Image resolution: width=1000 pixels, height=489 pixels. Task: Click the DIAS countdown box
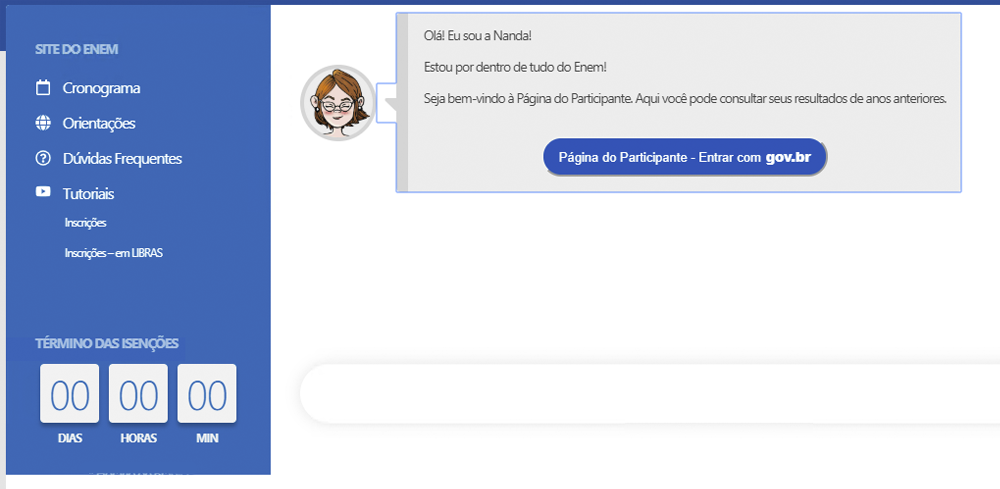[x=70, y=394]
